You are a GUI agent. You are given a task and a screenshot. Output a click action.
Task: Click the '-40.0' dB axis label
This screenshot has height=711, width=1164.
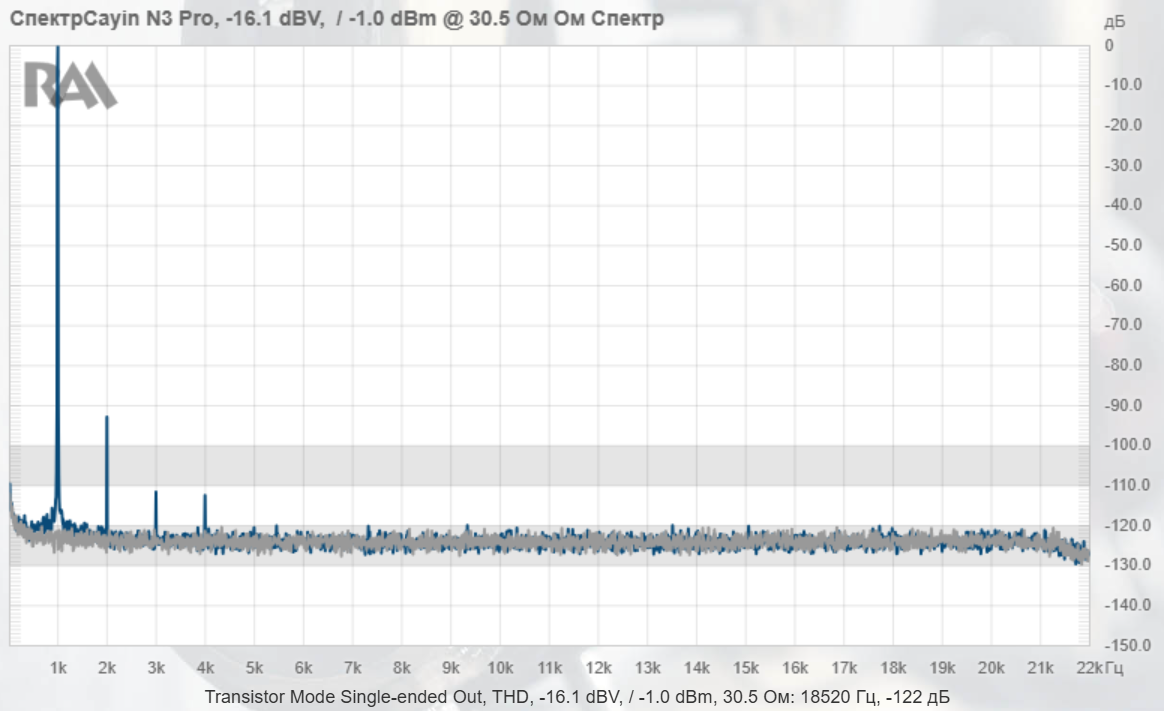pos(1123,204)
